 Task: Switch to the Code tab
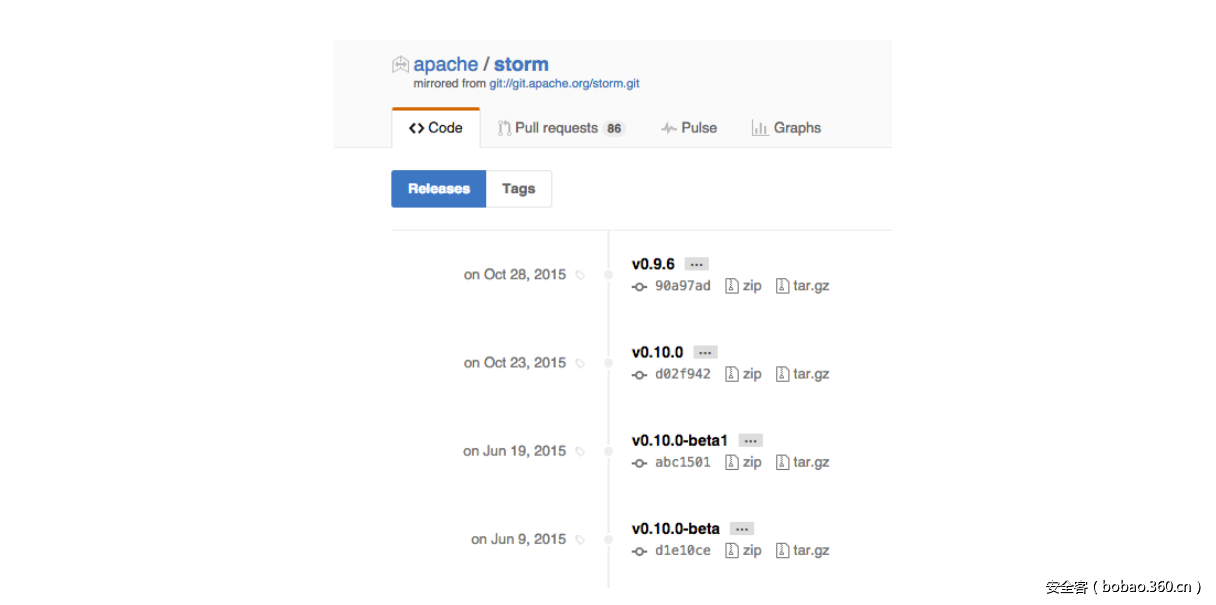(x=436, y=127)
